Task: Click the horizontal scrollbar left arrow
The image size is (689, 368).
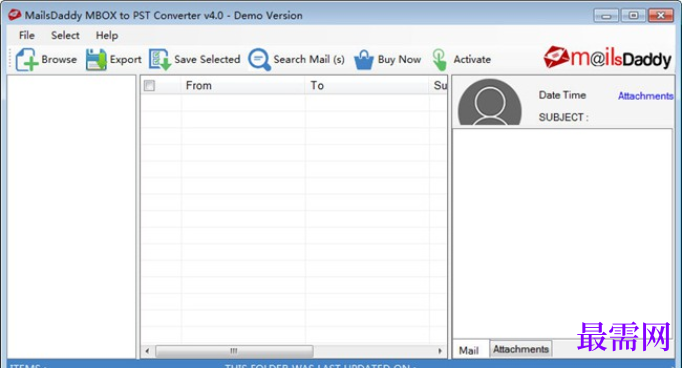Action: click(x=147, y=351)
